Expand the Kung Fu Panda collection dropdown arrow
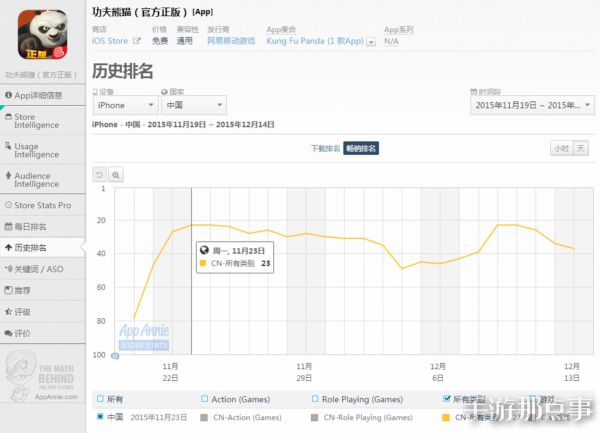Image resolution: width=600 pixels, height=433 pixels. (x=371, y=42)
